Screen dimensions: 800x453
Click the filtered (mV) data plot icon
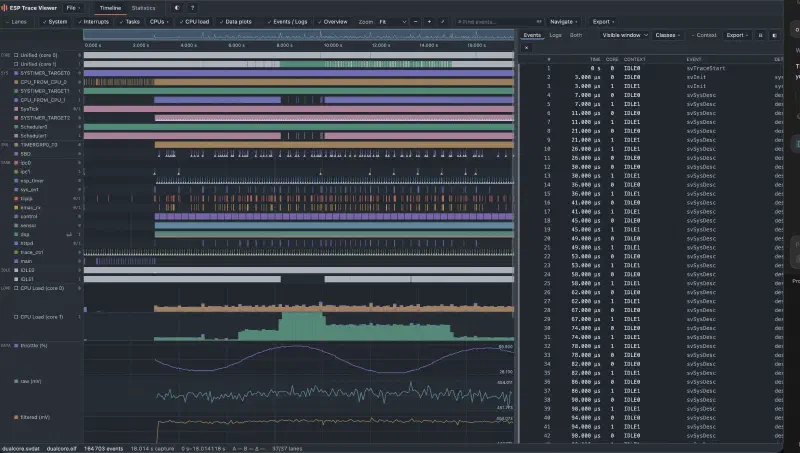tap(16, 417)
